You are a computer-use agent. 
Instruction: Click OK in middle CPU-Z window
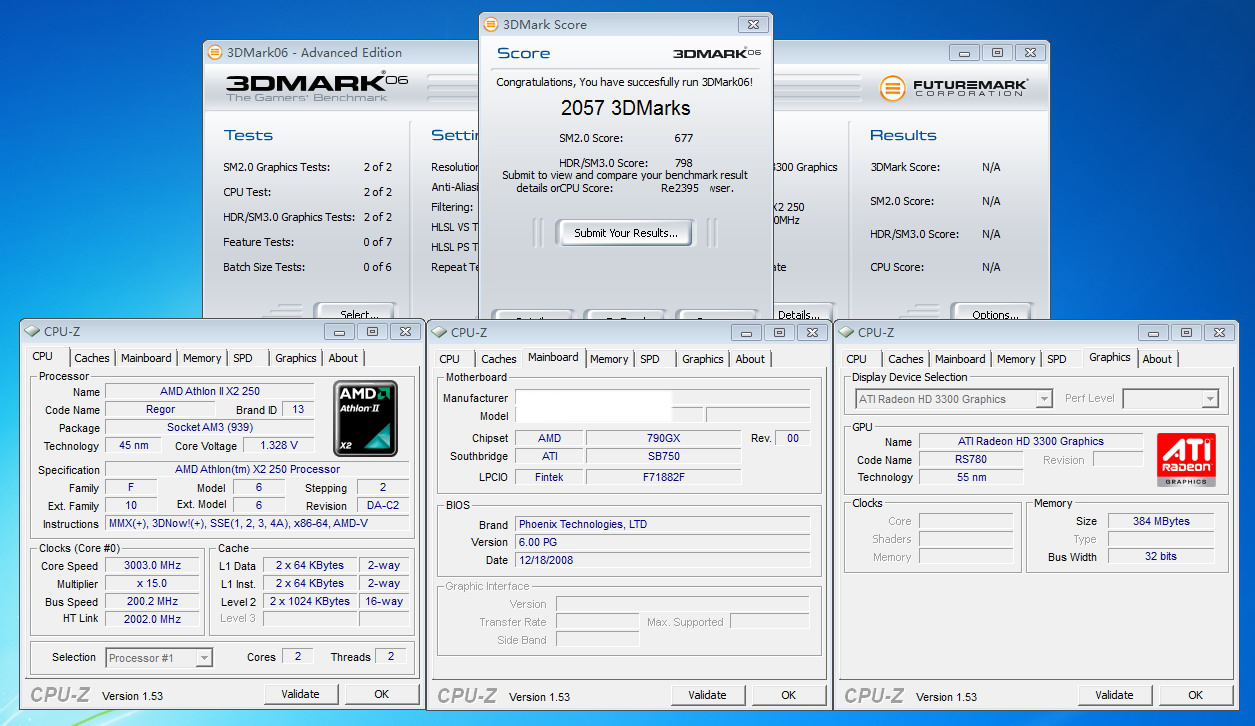tap(788, 695)
